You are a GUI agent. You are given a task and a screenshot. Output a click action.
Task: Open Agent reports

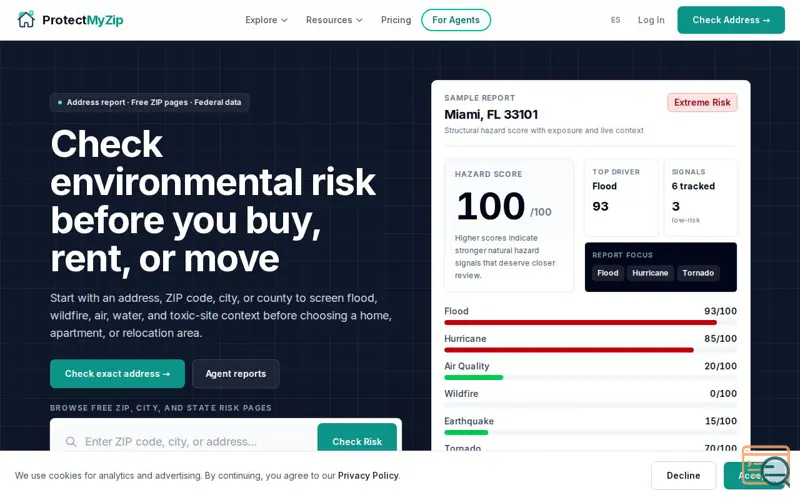[236, 373]
